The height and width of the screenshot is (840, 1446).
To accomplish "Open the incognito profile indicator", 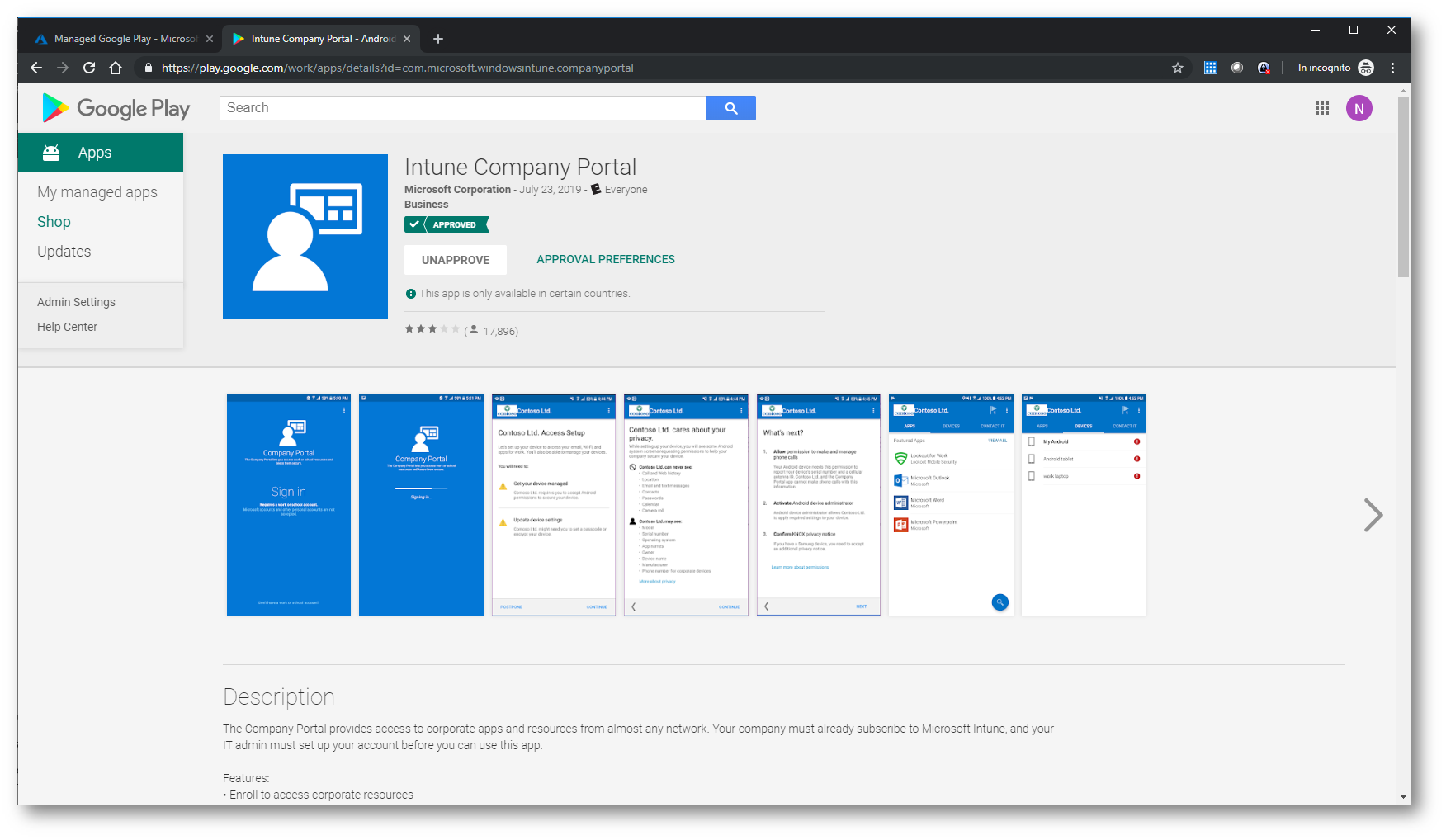I will [1335, 68].
